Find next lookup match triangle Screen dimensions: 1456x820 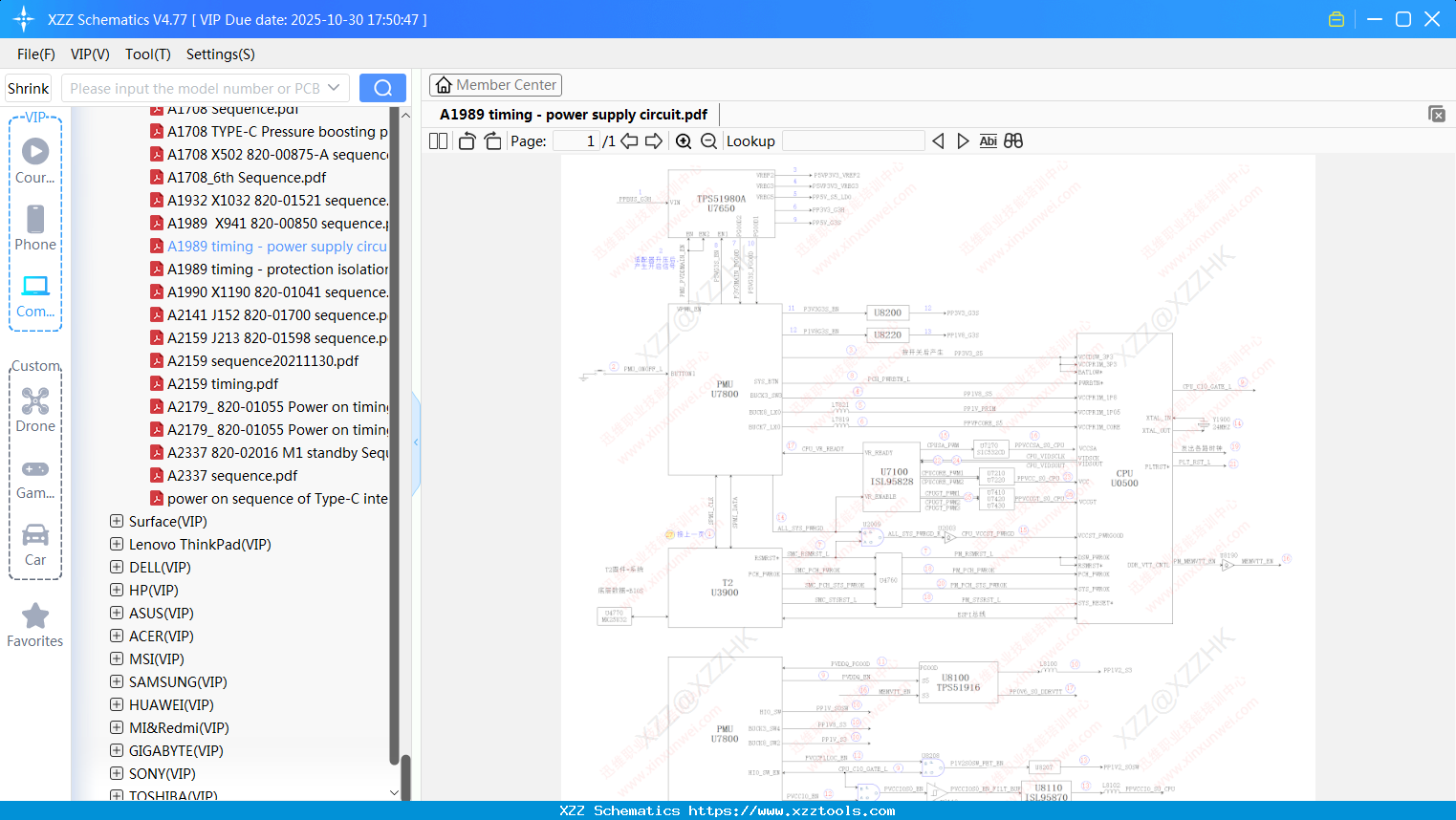[x=963, y=141]
